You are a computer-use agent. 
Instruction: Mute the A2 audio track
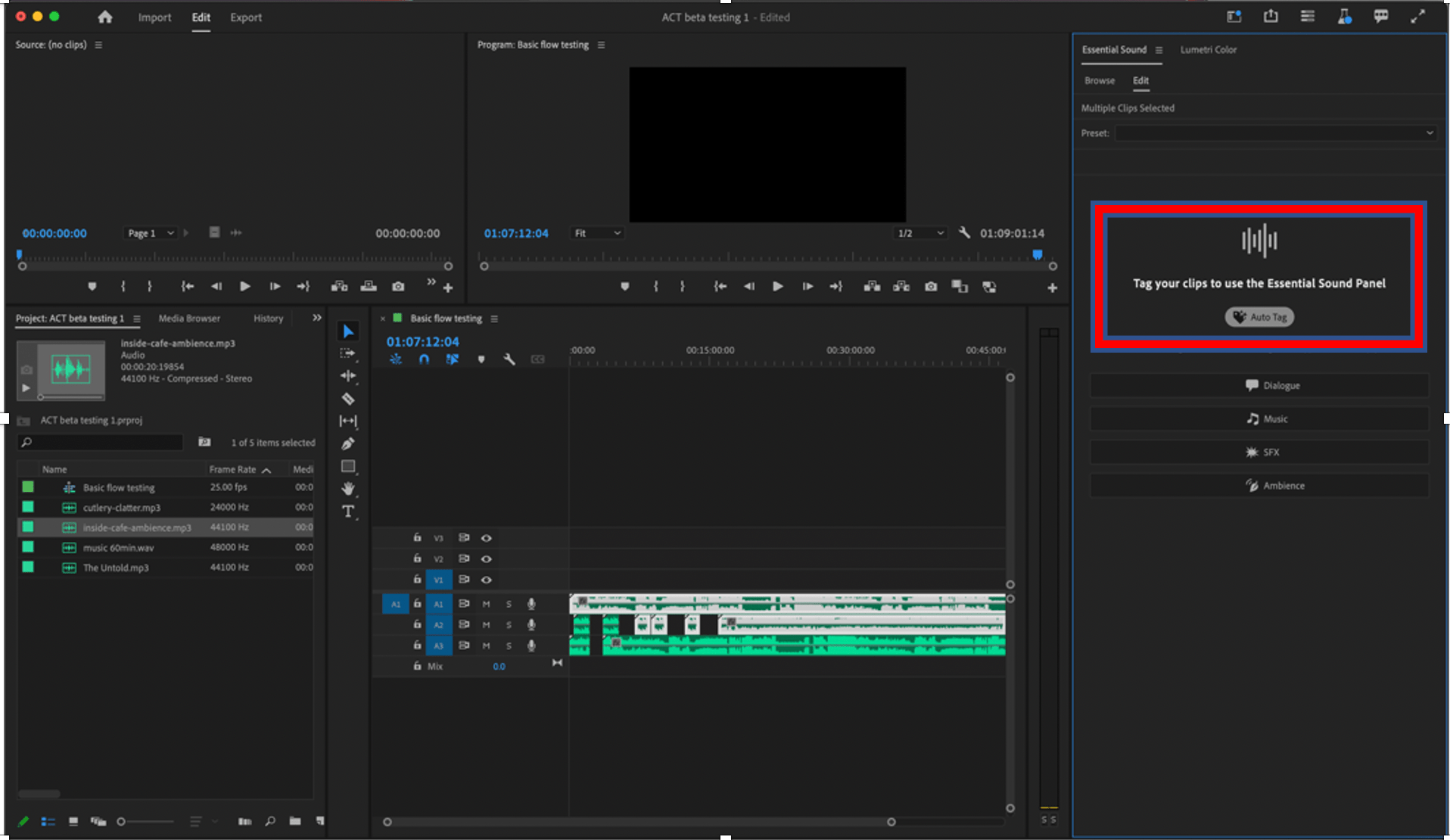(485, 624)
